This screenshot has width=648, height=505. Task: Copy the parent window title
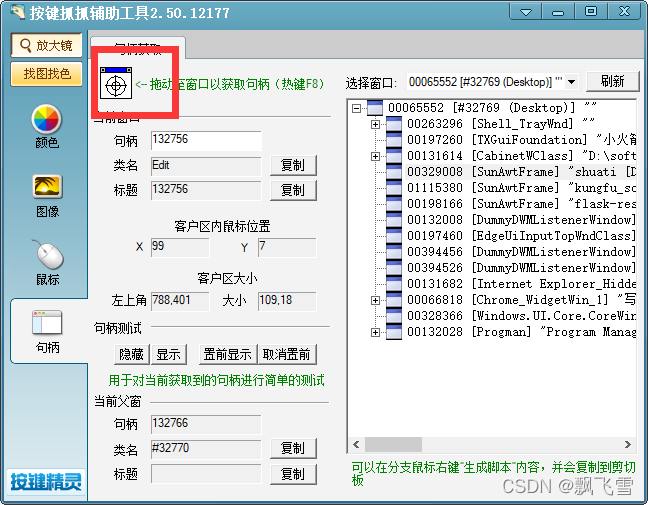(293, 474)
